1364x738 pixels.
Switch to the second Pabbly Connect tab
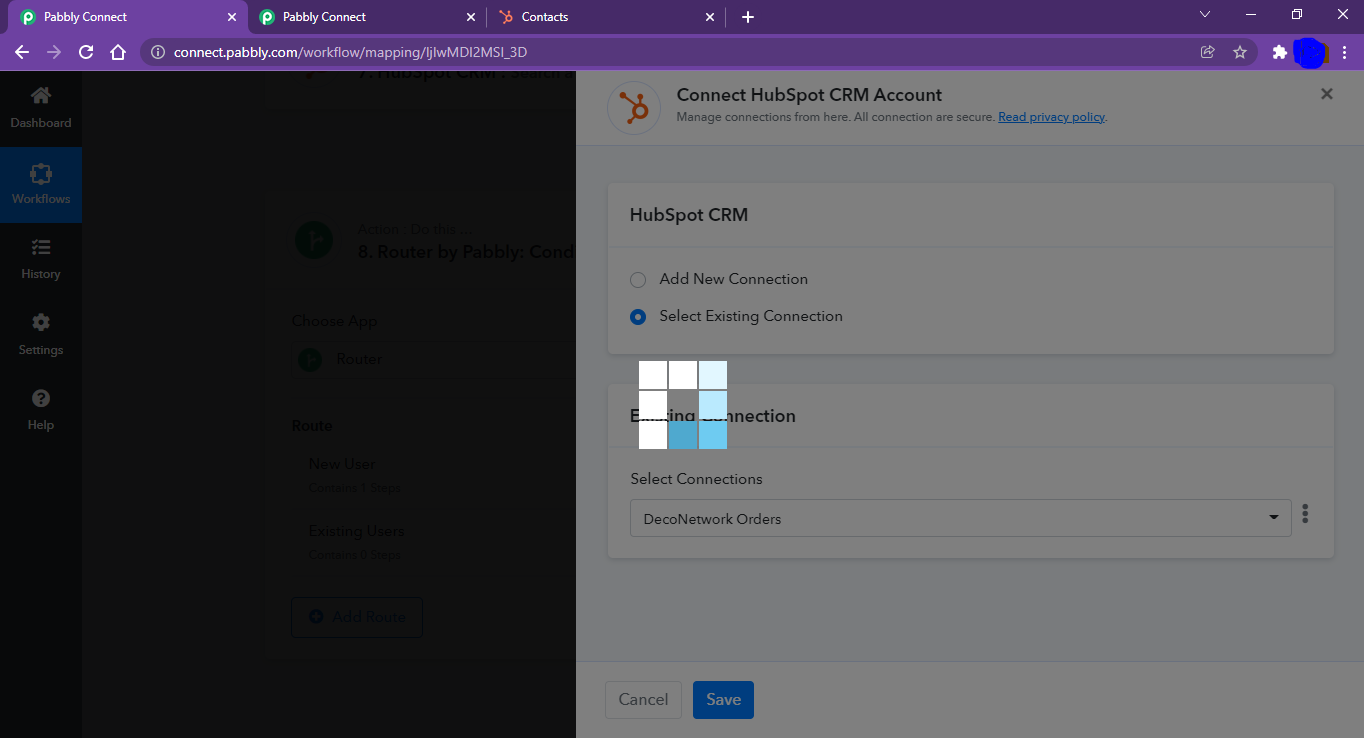[365, 17]
